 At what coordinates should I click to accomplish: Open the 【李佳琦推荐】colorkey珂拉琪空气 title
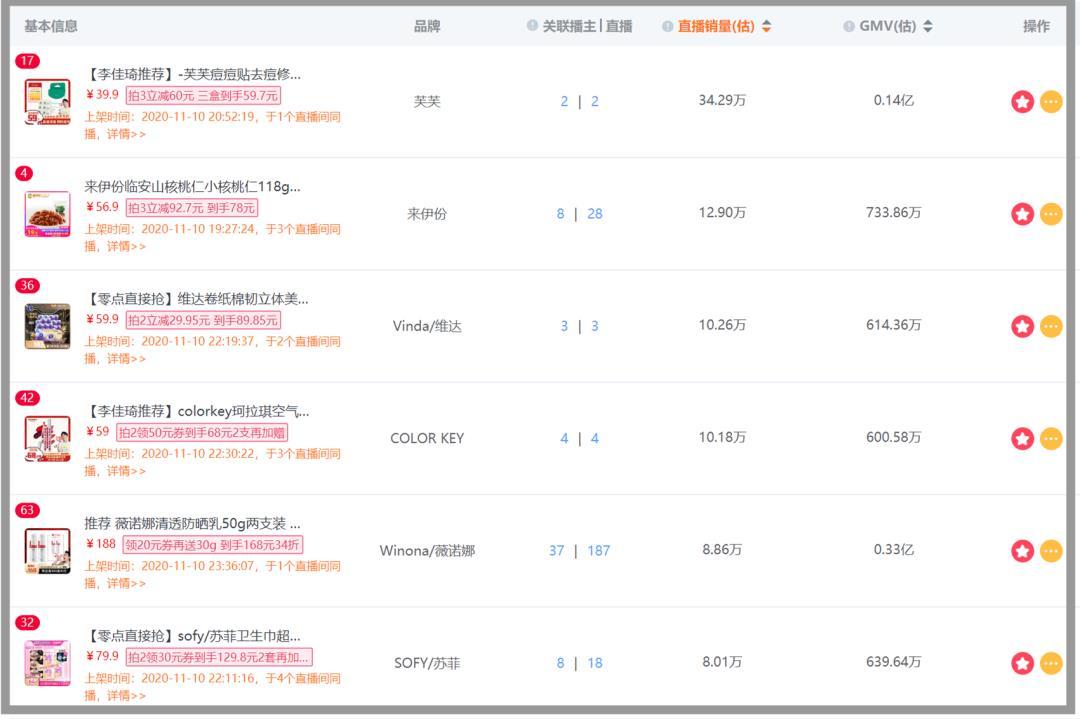pos(197,411)
